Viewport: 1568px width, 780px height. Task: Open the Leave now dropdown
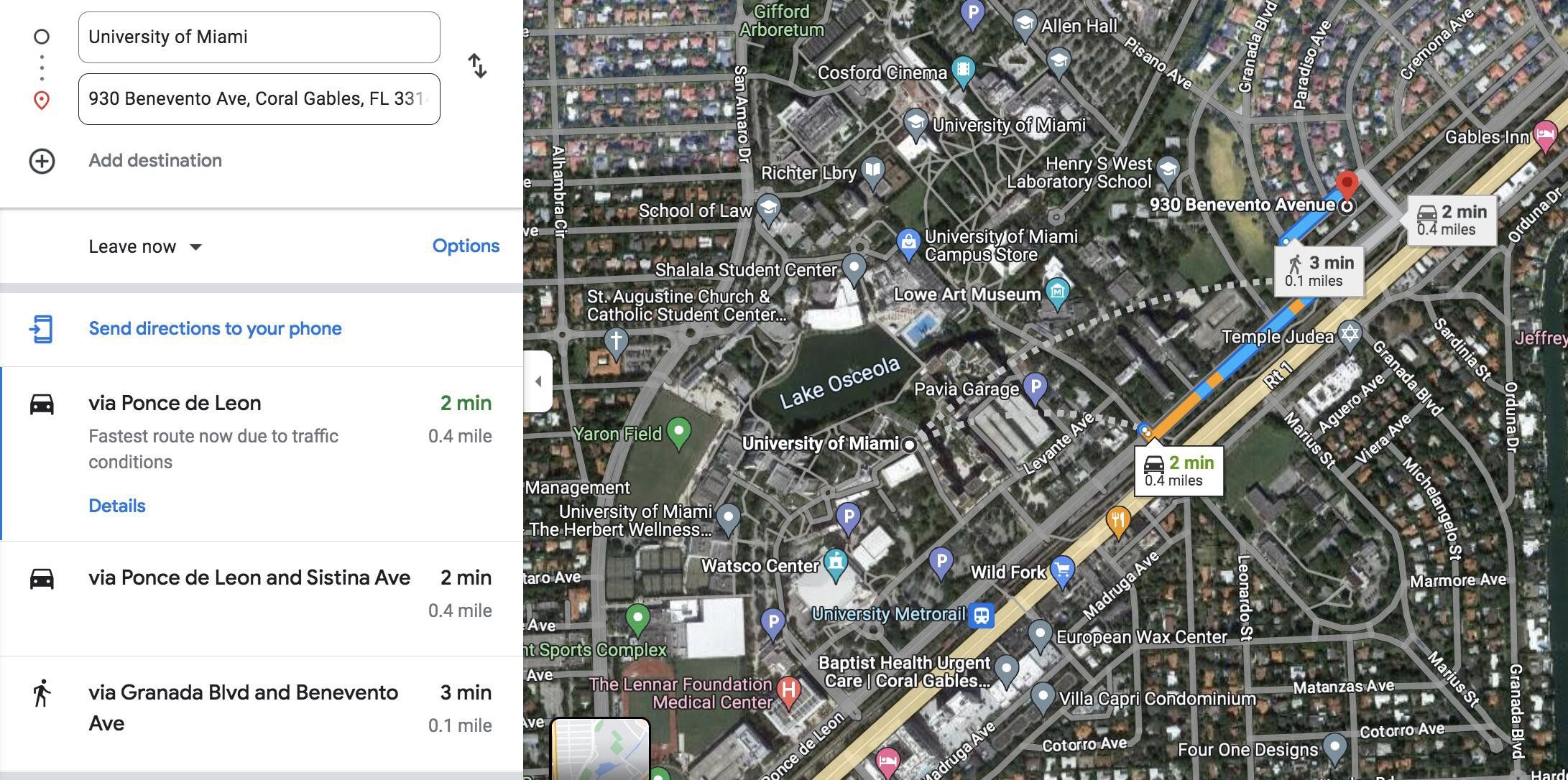pos(145,247)
